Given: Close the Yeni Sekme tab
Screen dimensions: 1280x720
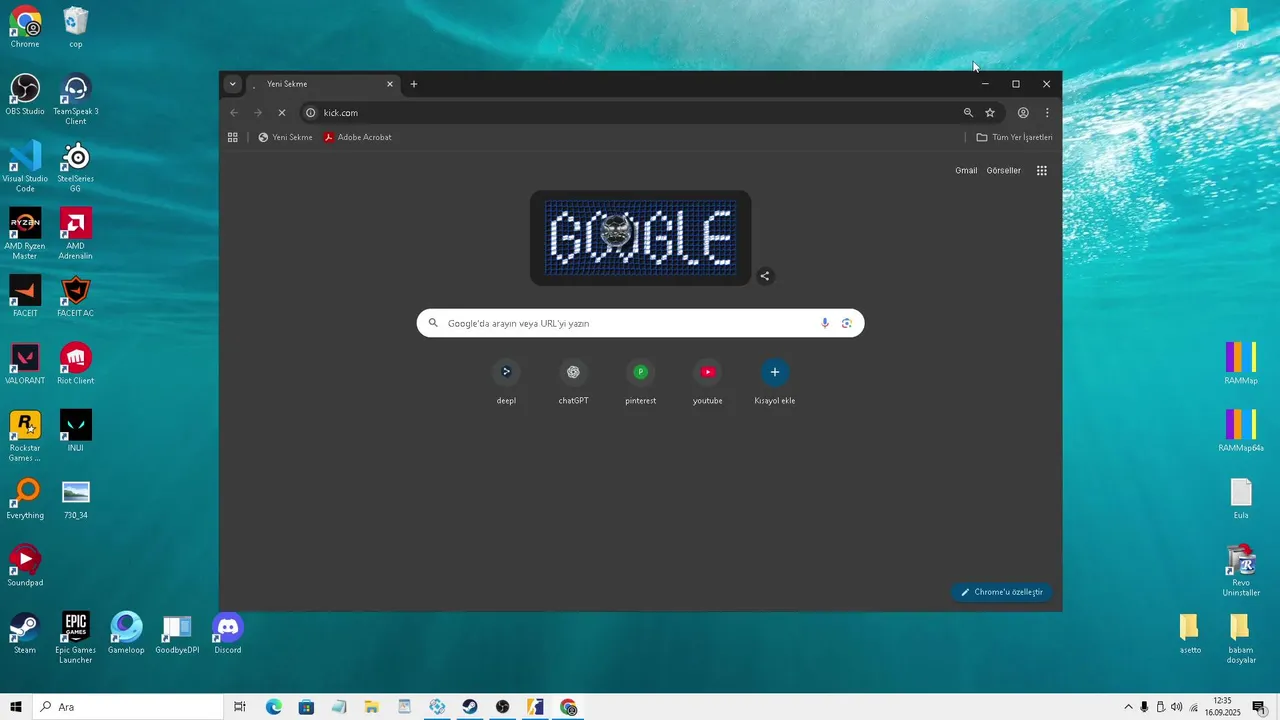Looking at the screenshot, I should [390, 84].
